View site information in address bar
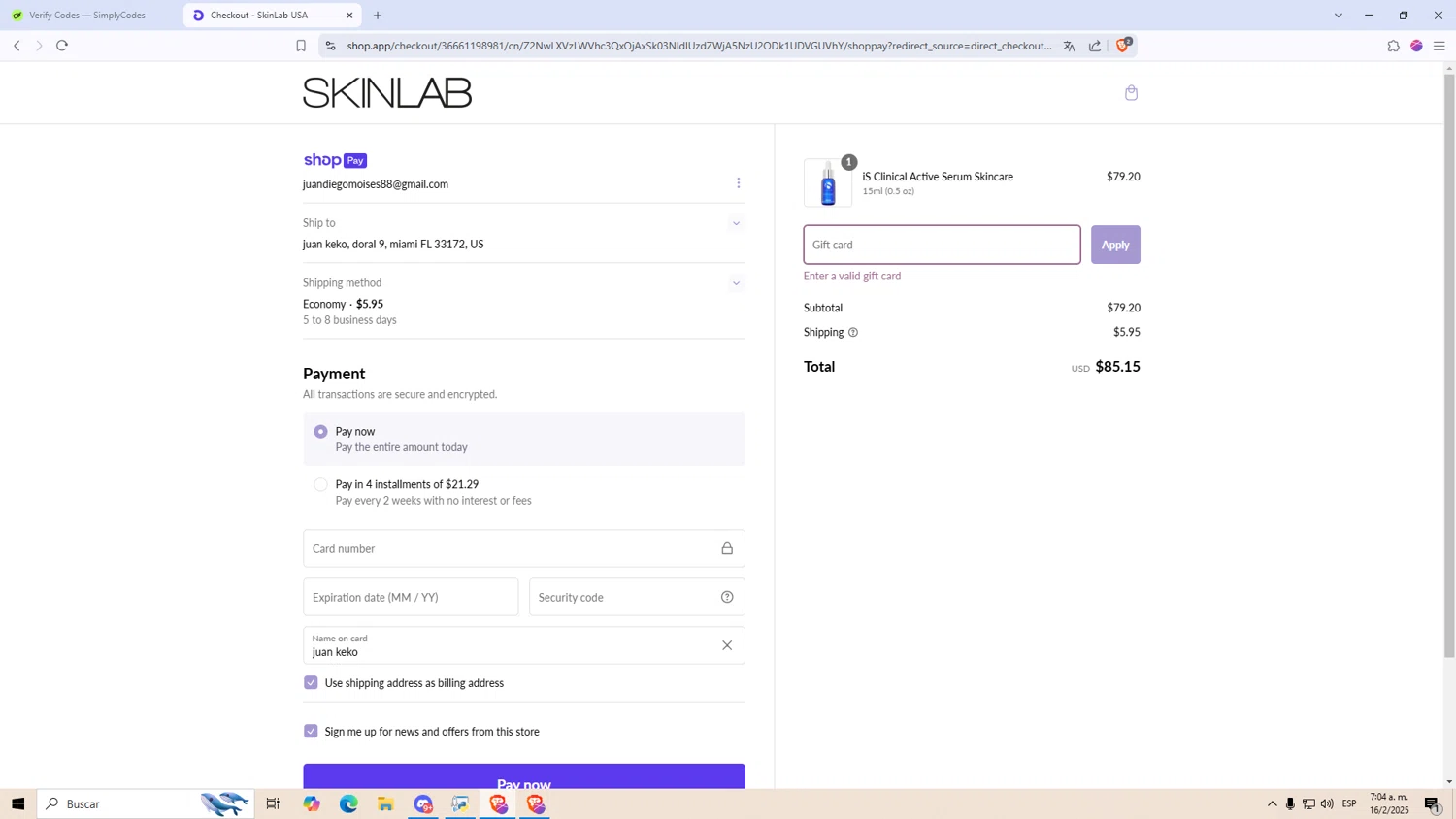1456x819 pixels. (330, 46)
